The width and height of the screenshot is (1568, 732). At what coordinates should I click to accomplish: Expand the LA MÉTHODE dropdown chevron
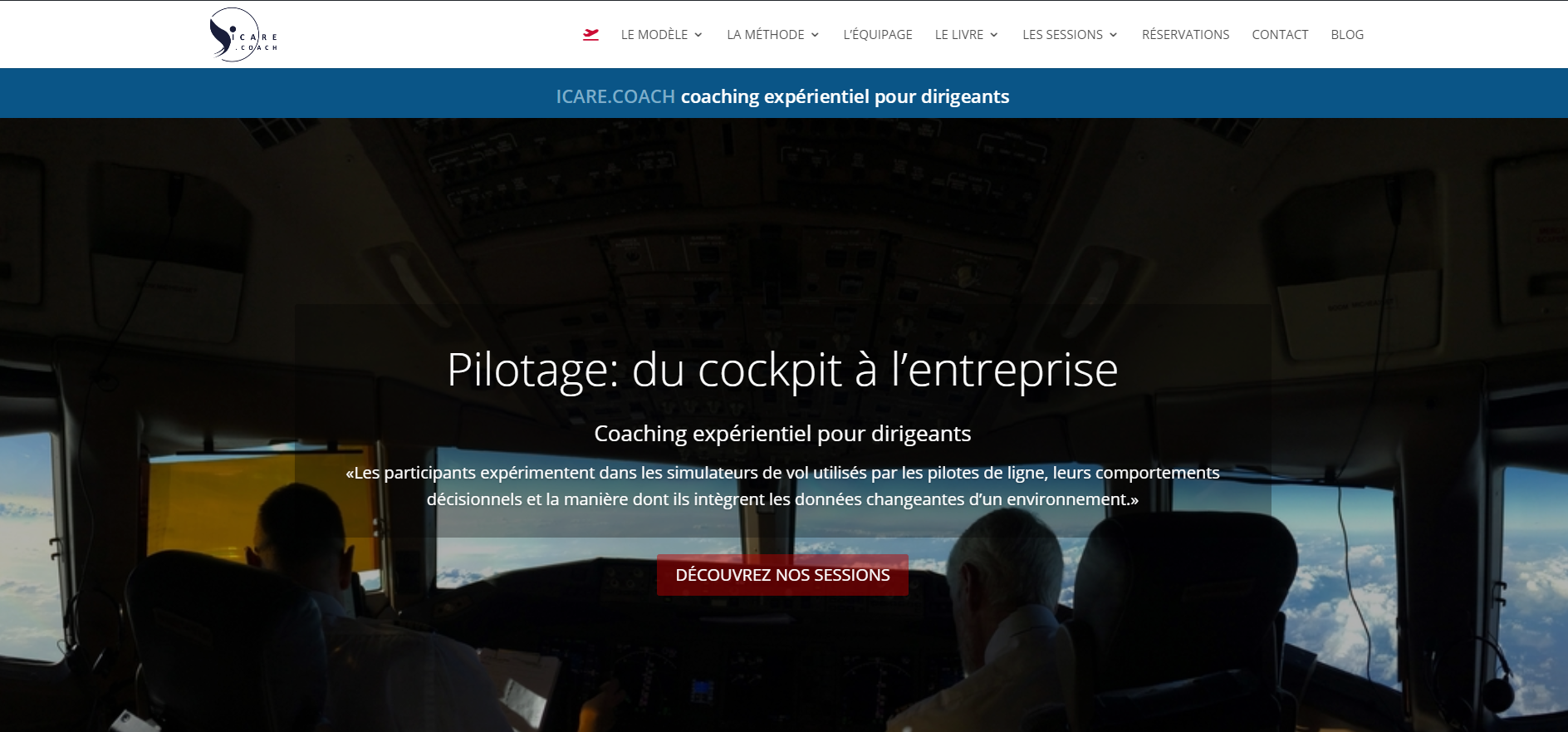815,35
